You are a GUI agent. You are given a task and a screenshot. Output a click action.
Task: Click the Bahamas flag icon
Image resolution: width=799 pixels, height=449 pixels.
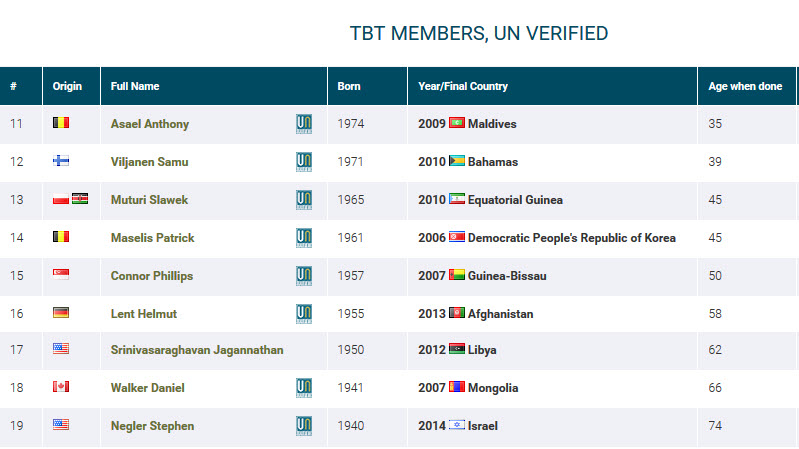pos(458,162)
